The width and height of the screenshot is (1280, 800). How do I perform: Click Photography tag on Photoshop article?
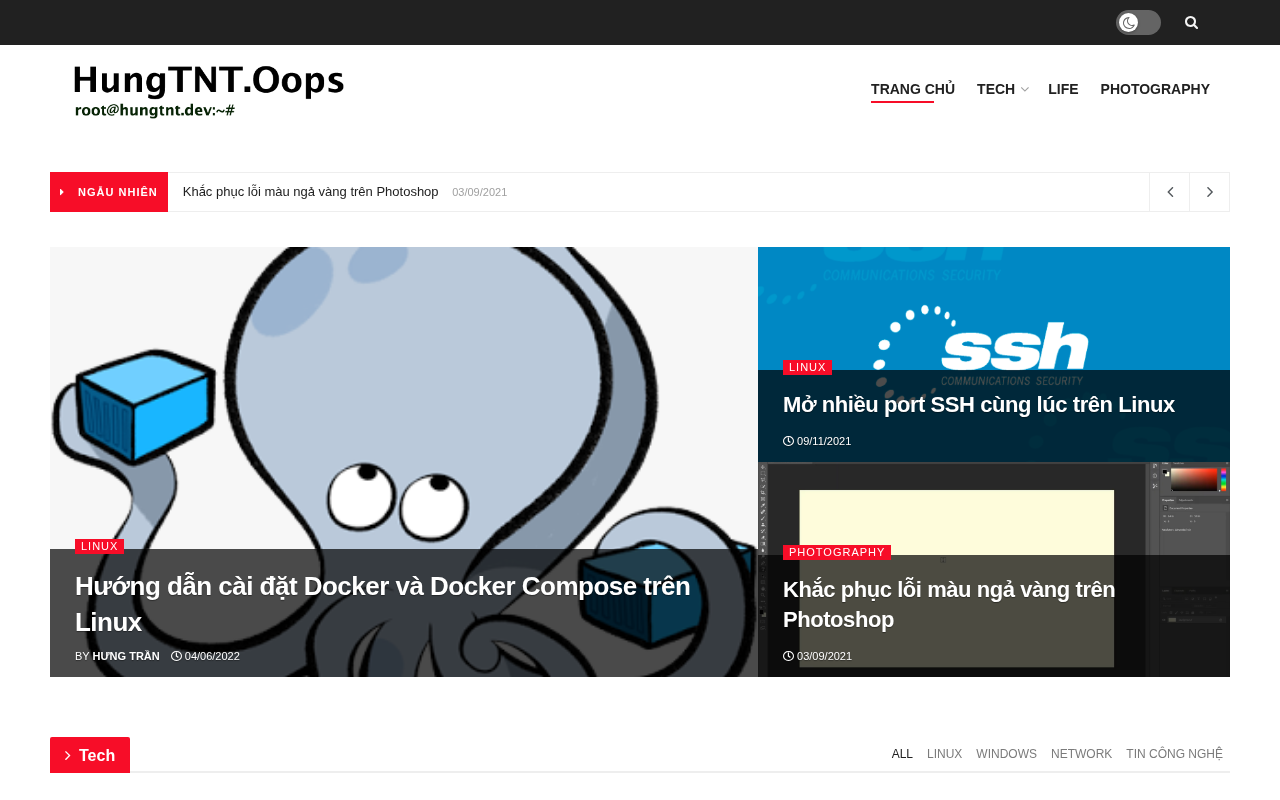point(837,552)
